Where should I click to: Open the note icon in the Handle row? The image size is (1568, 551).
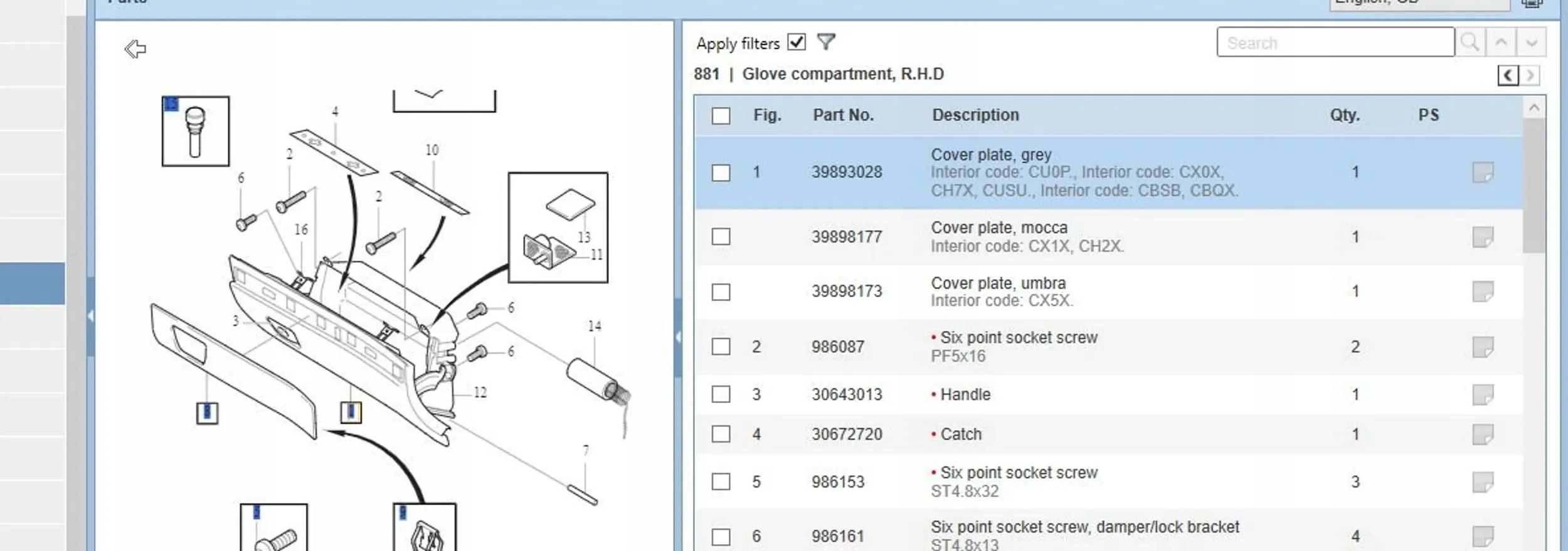[x=1483, y=395]
